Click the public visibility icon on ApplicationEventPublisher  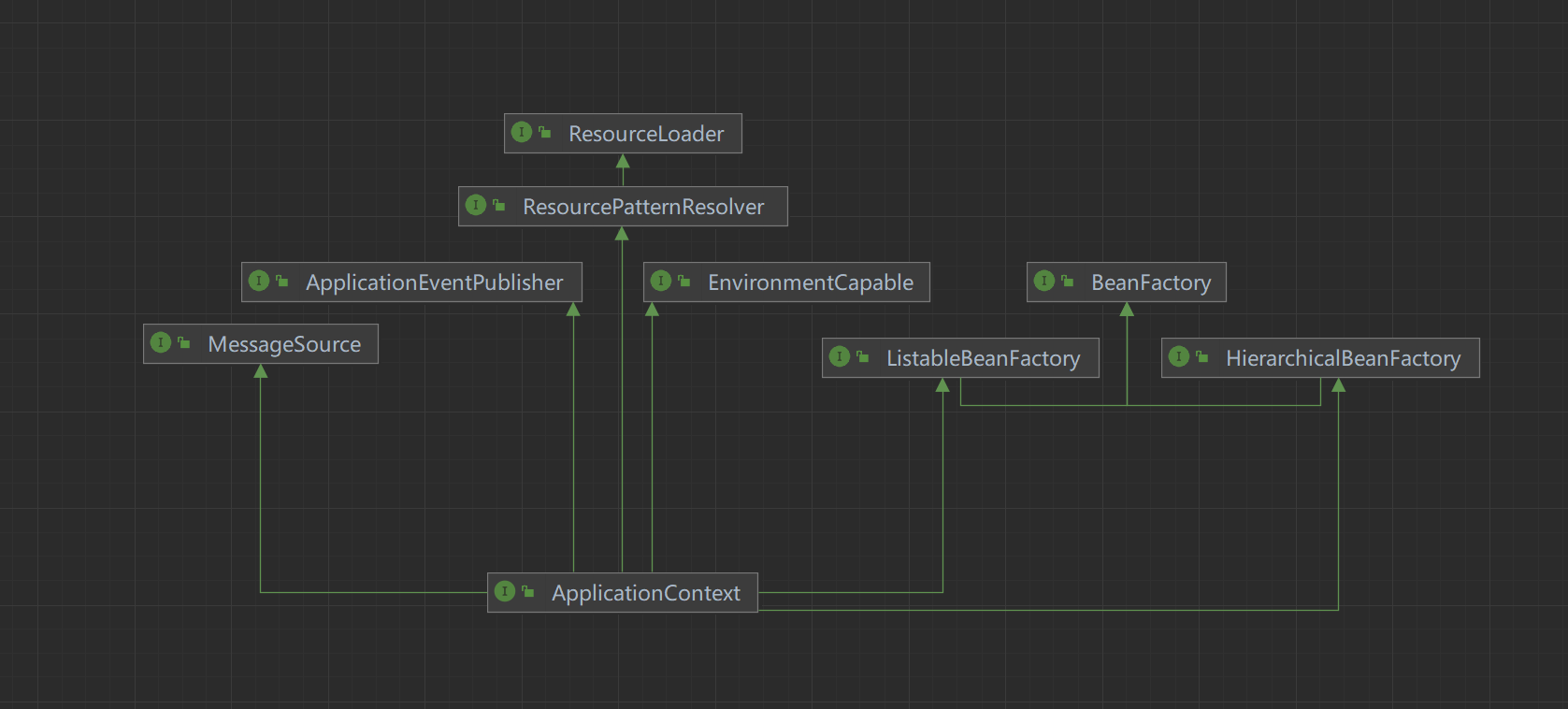(x=282, y=281)
